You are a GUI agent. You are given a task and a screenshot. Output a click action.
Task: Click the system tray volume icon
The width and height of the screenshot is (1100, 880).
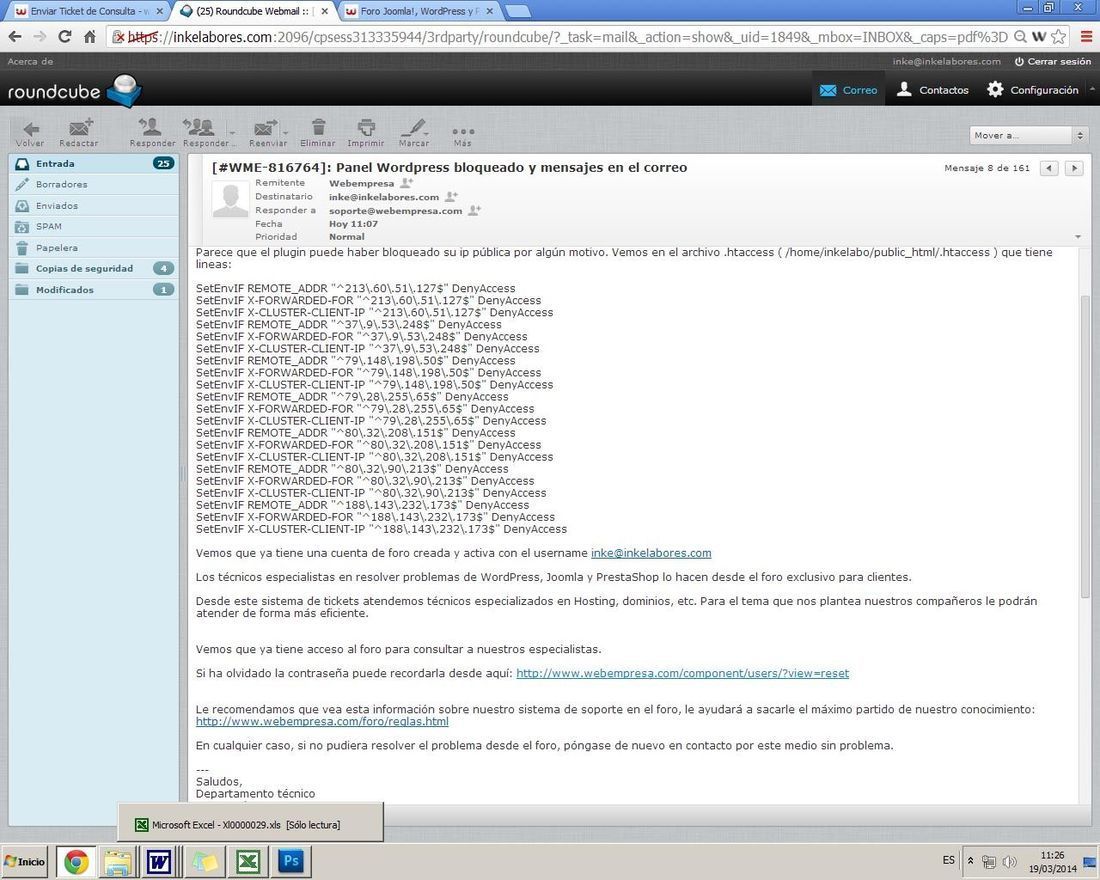coord(1010,862)
